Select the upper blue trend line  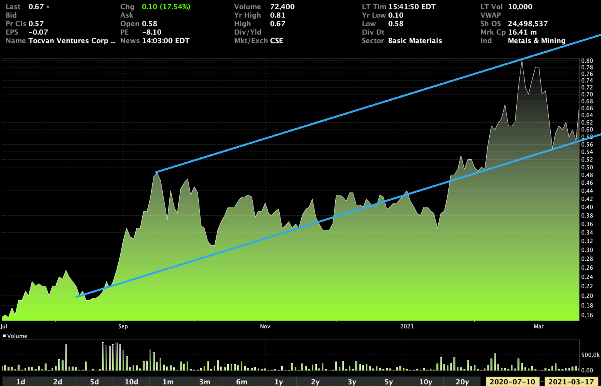point(378,103)
